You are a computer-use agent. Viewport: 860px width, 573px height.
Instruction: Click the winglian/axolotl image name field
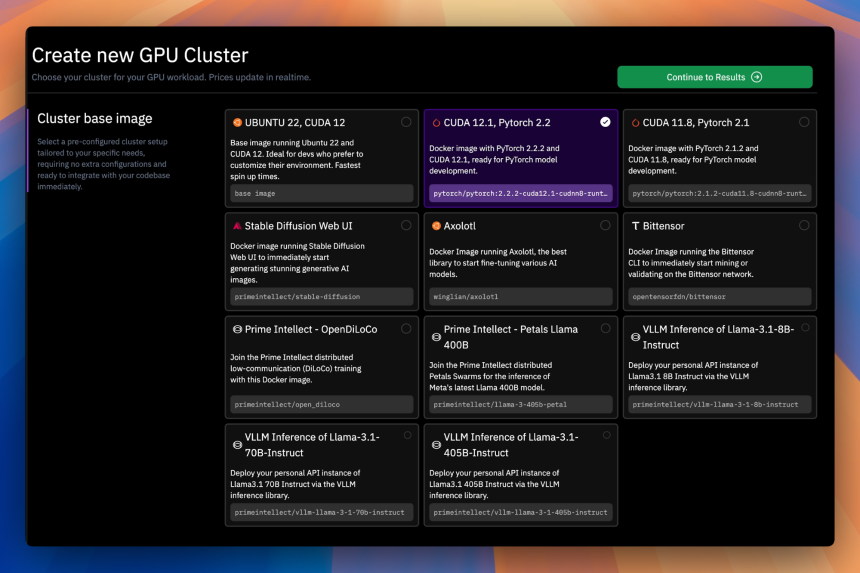(x=520, y=297)
